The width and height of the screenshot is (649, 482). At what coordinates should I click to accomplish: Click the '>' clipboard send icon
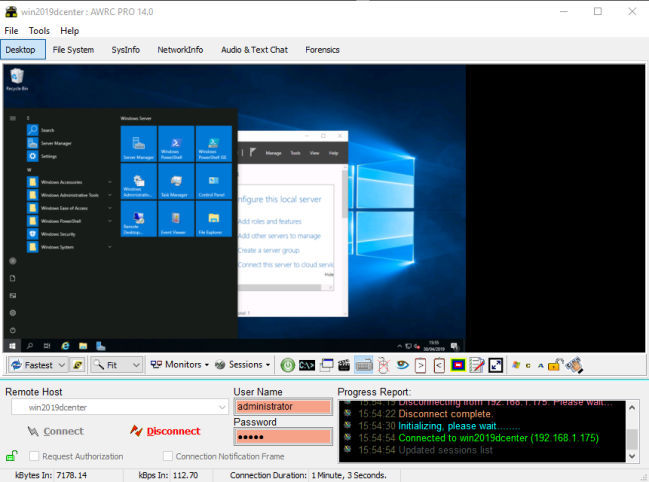(420, 365)
